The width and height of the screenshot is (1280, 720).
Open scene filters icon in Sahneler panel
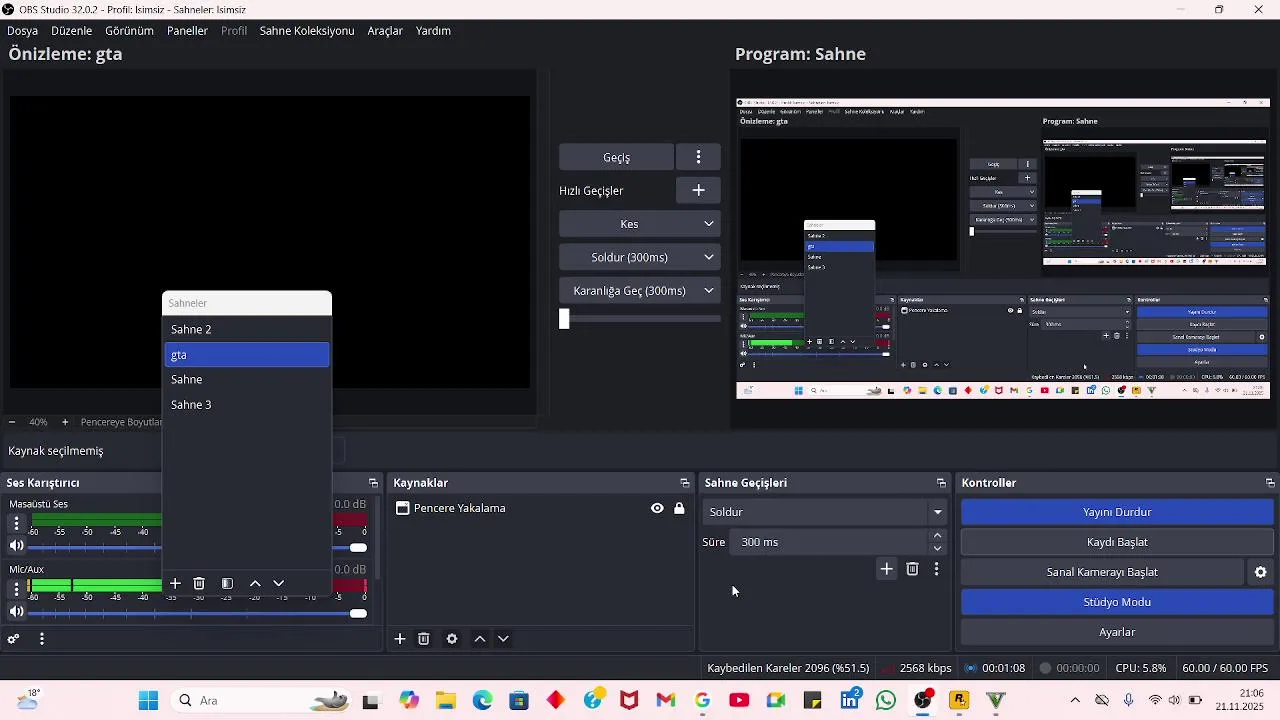227,583
